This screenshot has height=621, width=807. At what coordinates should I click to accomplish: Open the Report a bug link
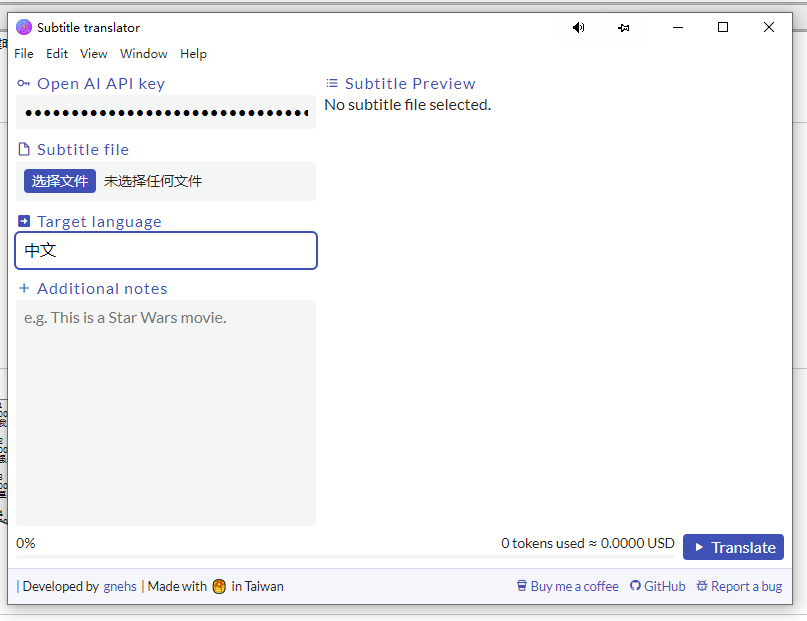click(x=739, y=587)
